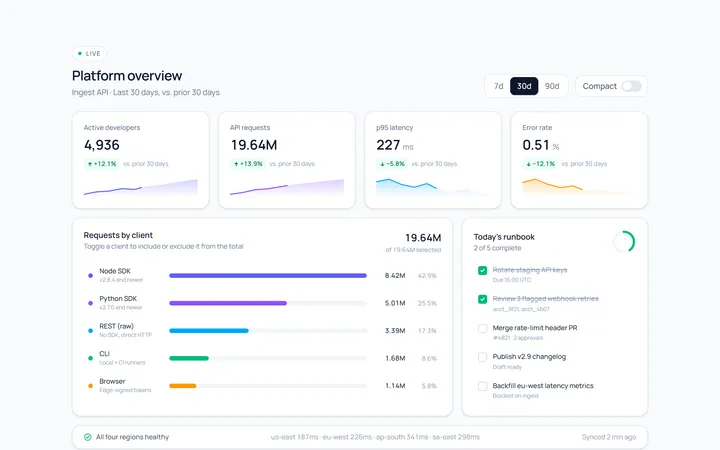Screen dimensions: 720x450
Task: Toggle REST (raw) client dot
Action: coord(90,331)
